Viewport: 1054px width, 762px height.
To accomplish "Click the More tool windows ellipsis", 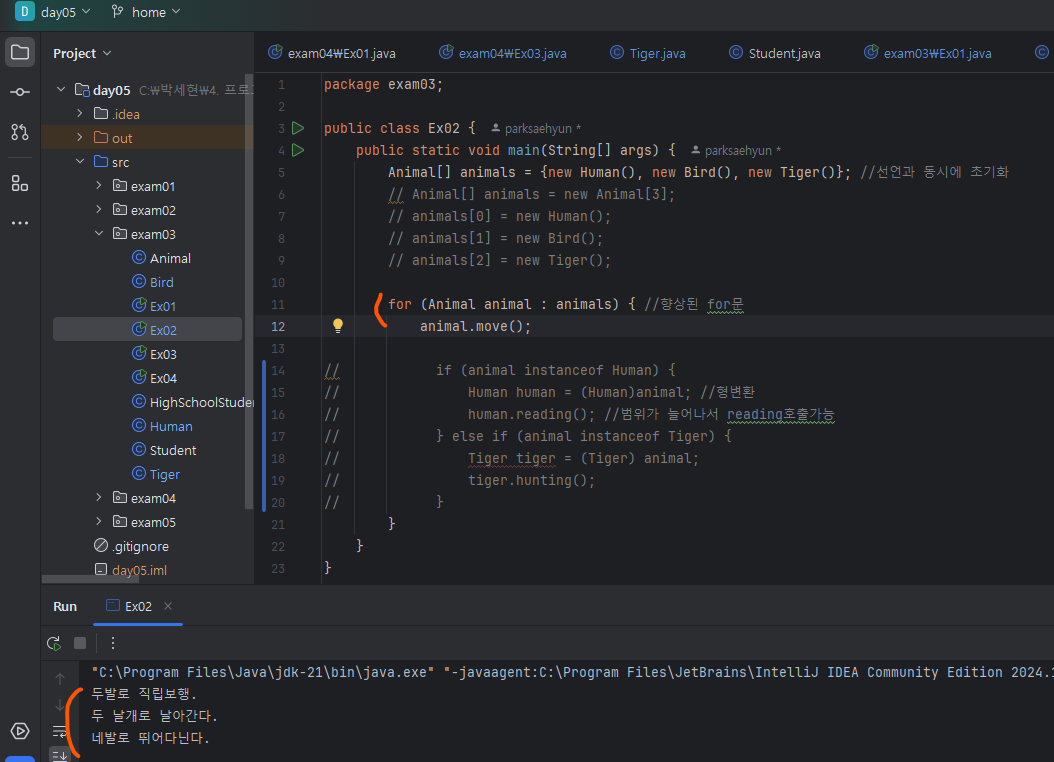I will coord(20,223).
